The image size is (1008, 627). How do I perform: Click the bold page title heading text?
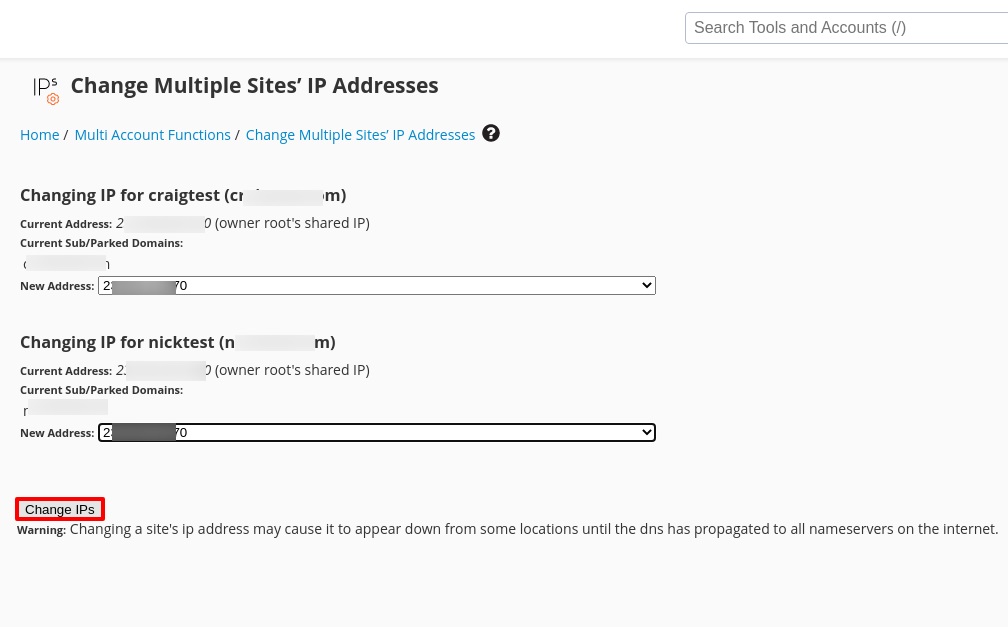(254, 86)
